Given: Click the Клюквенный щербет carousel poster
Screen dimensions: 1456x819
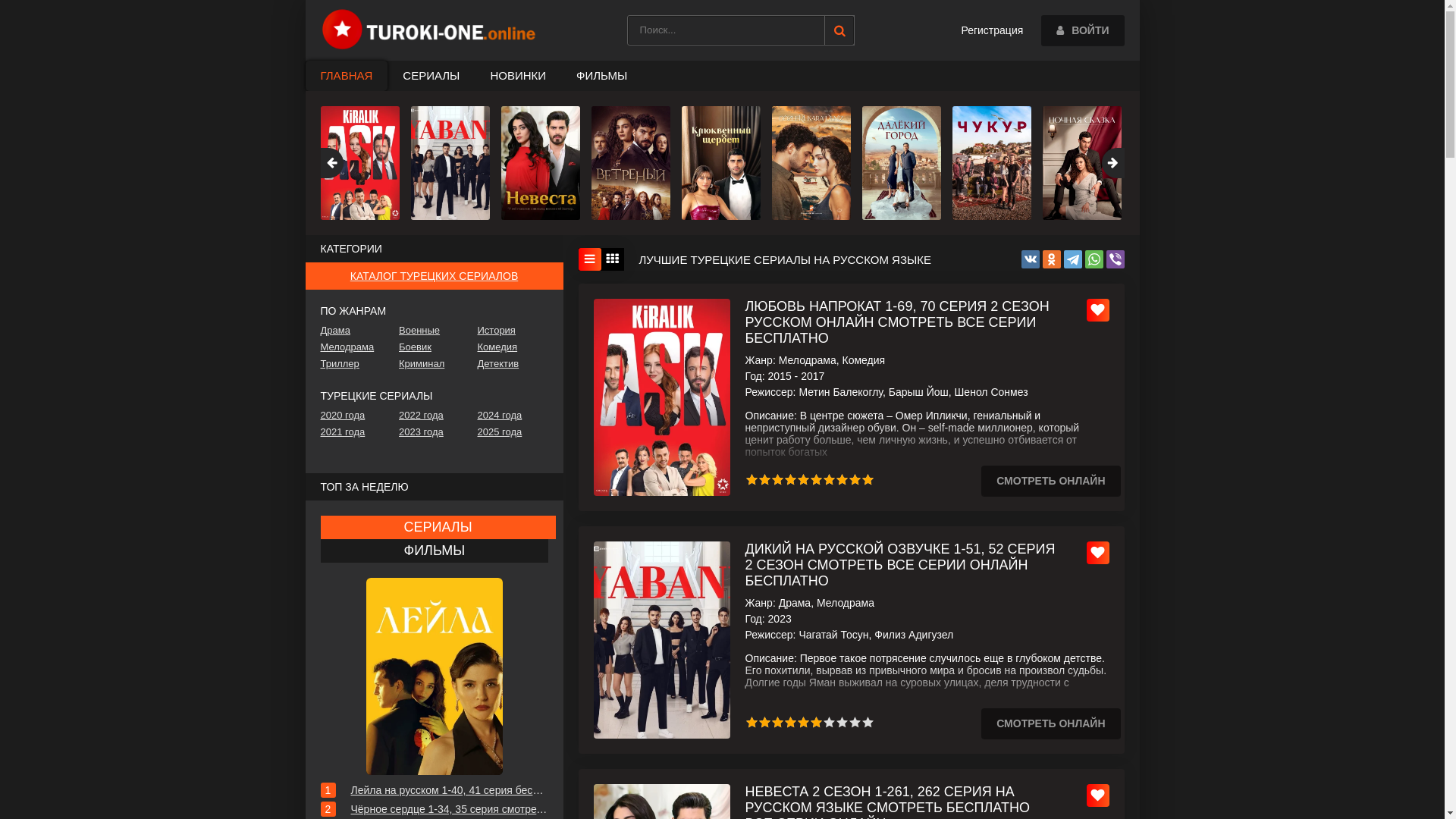Looking at the screenshot, I should coord(720,163).
